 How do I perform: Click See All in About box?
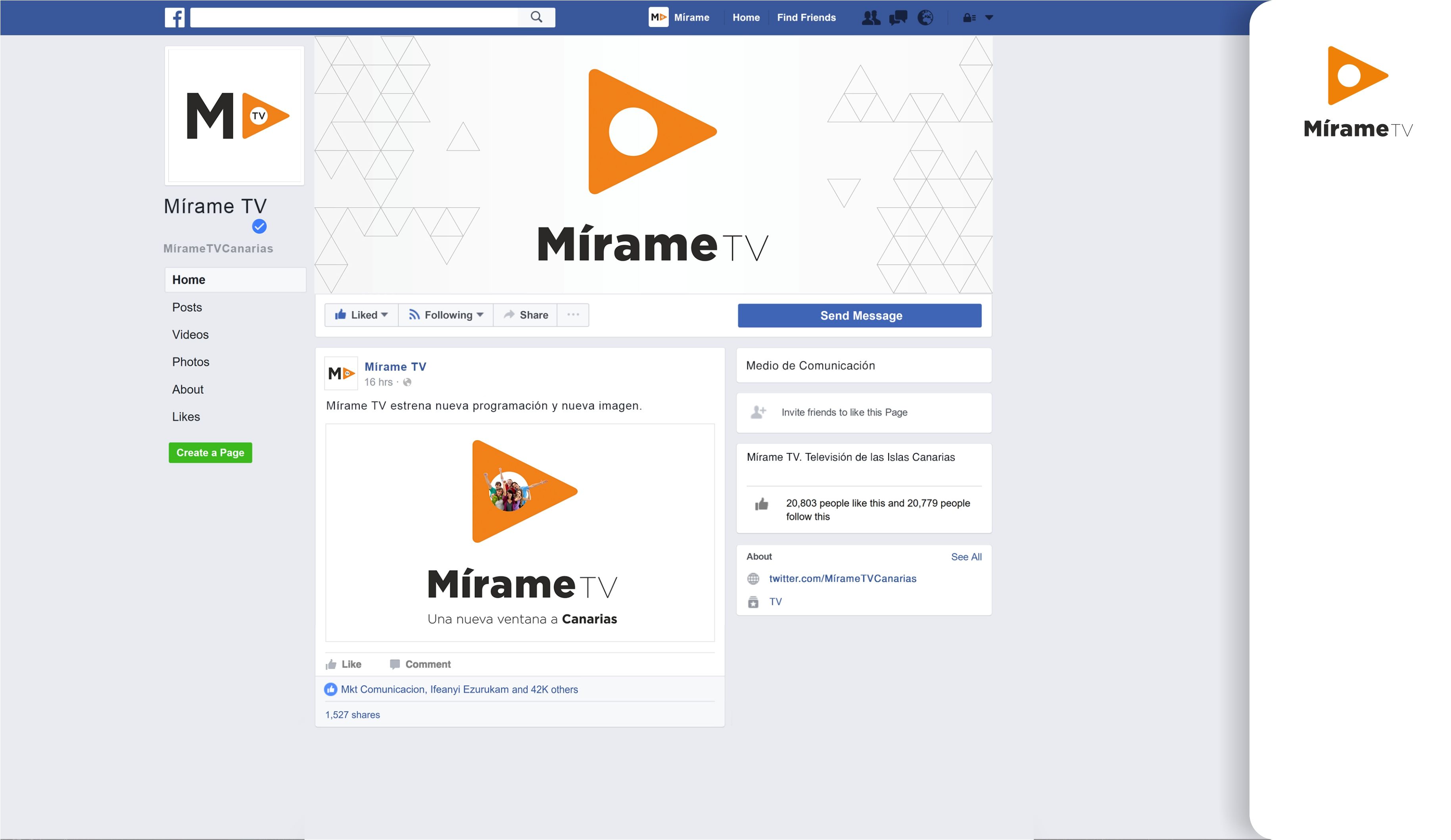pyautogui.click(x=966, y=557)
